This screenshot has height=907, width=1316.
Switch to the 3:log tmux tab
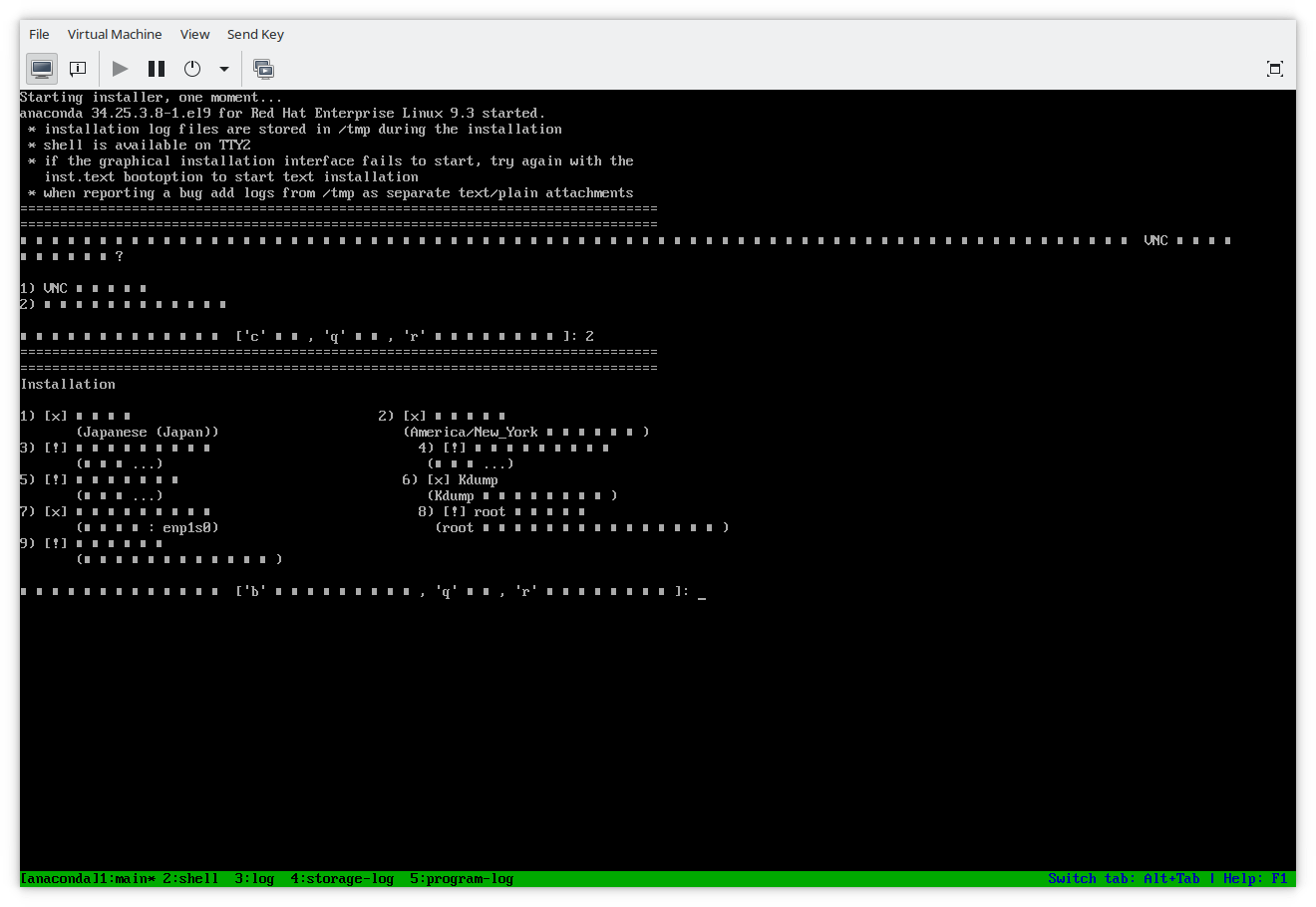254,879
